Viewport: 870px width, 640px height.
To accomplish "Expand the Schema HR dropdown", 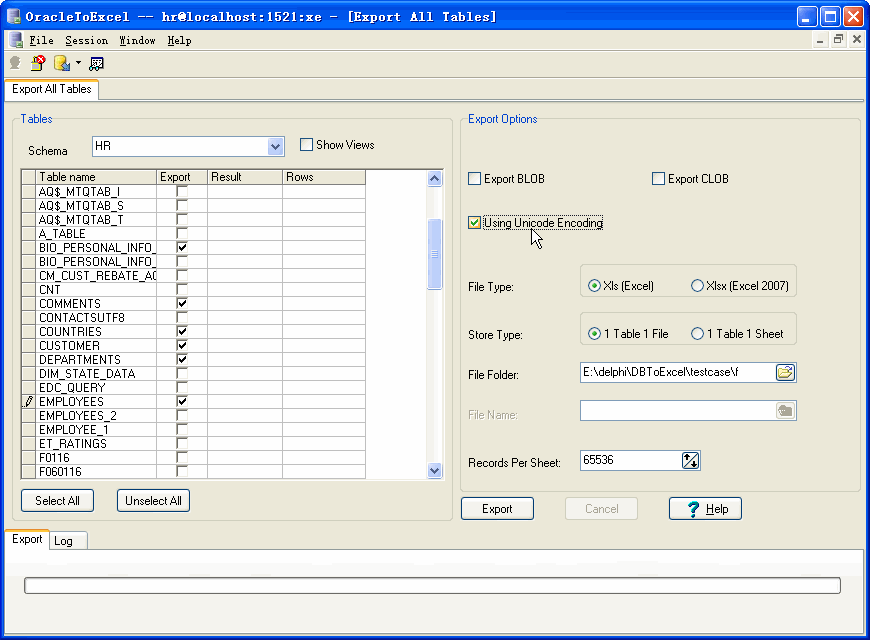I will coord(275,147).
